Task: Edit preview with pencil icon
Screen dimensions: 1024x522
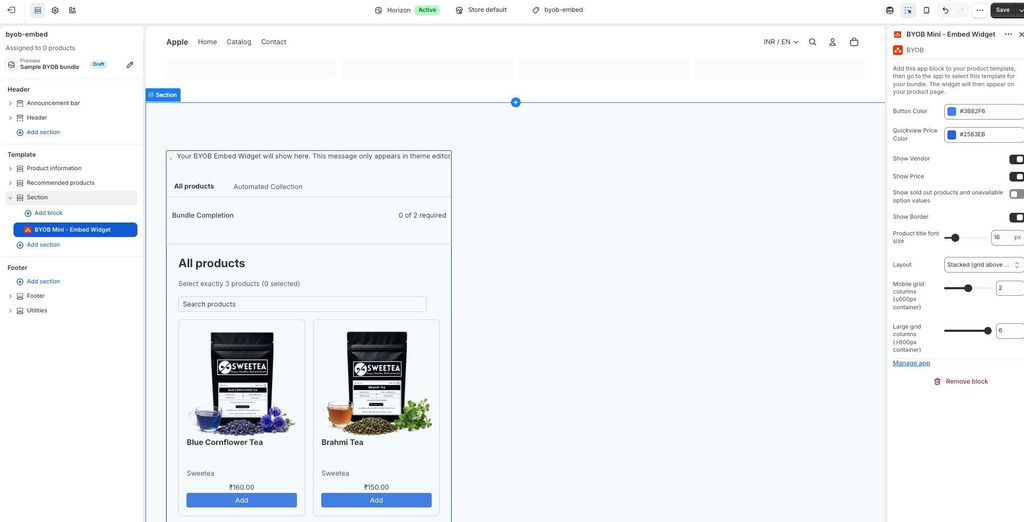Action: (x=130, y=65)
